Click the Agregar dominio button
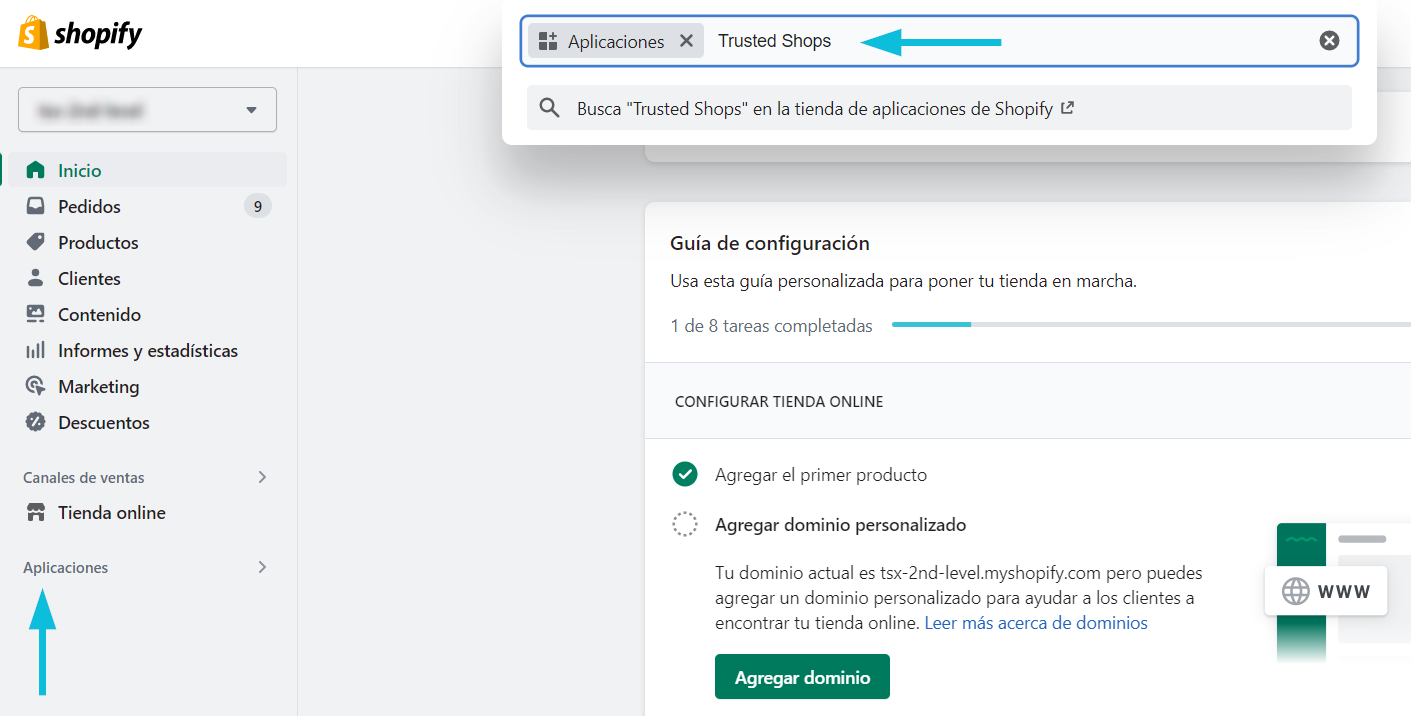The image size is (1411, 716). (802, 677)
